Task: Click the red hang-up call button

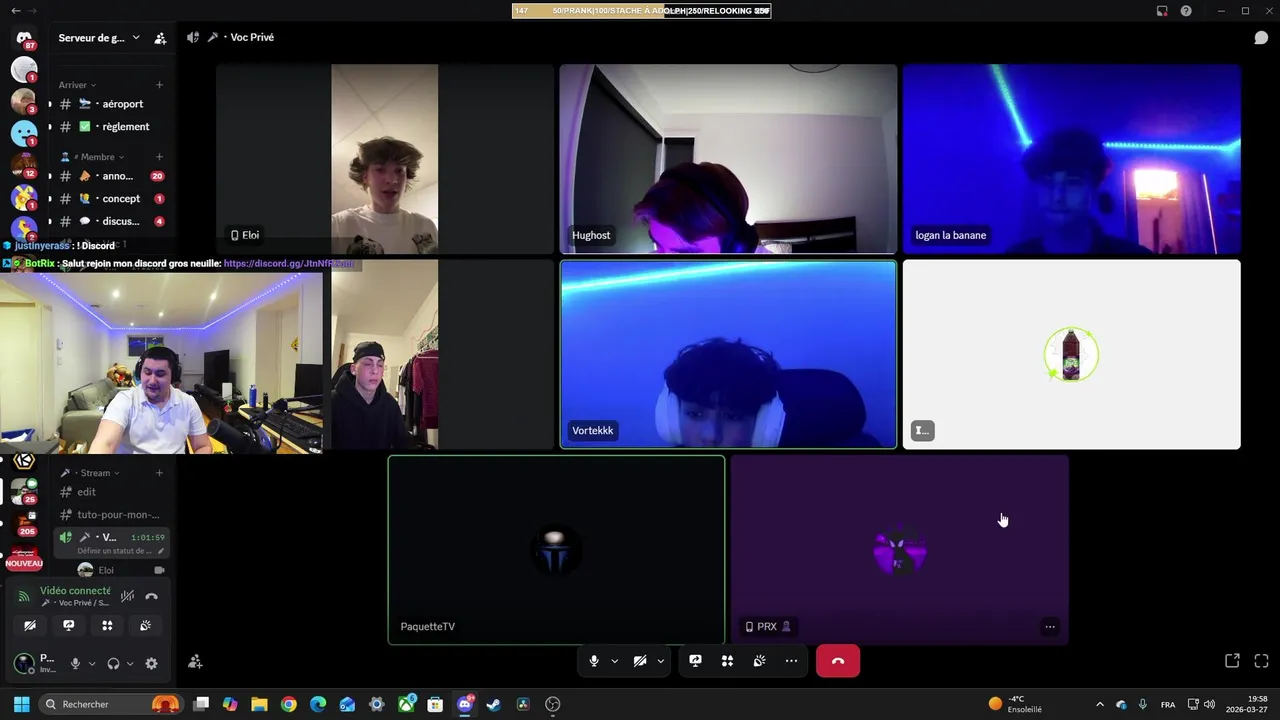Action: pos(838,661)
